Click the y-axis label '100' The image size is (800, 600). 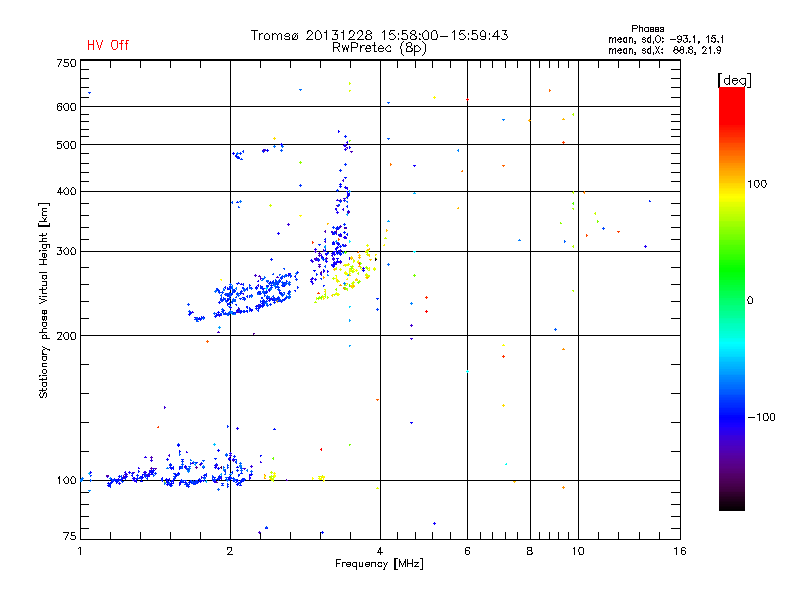tap(66, 481)
